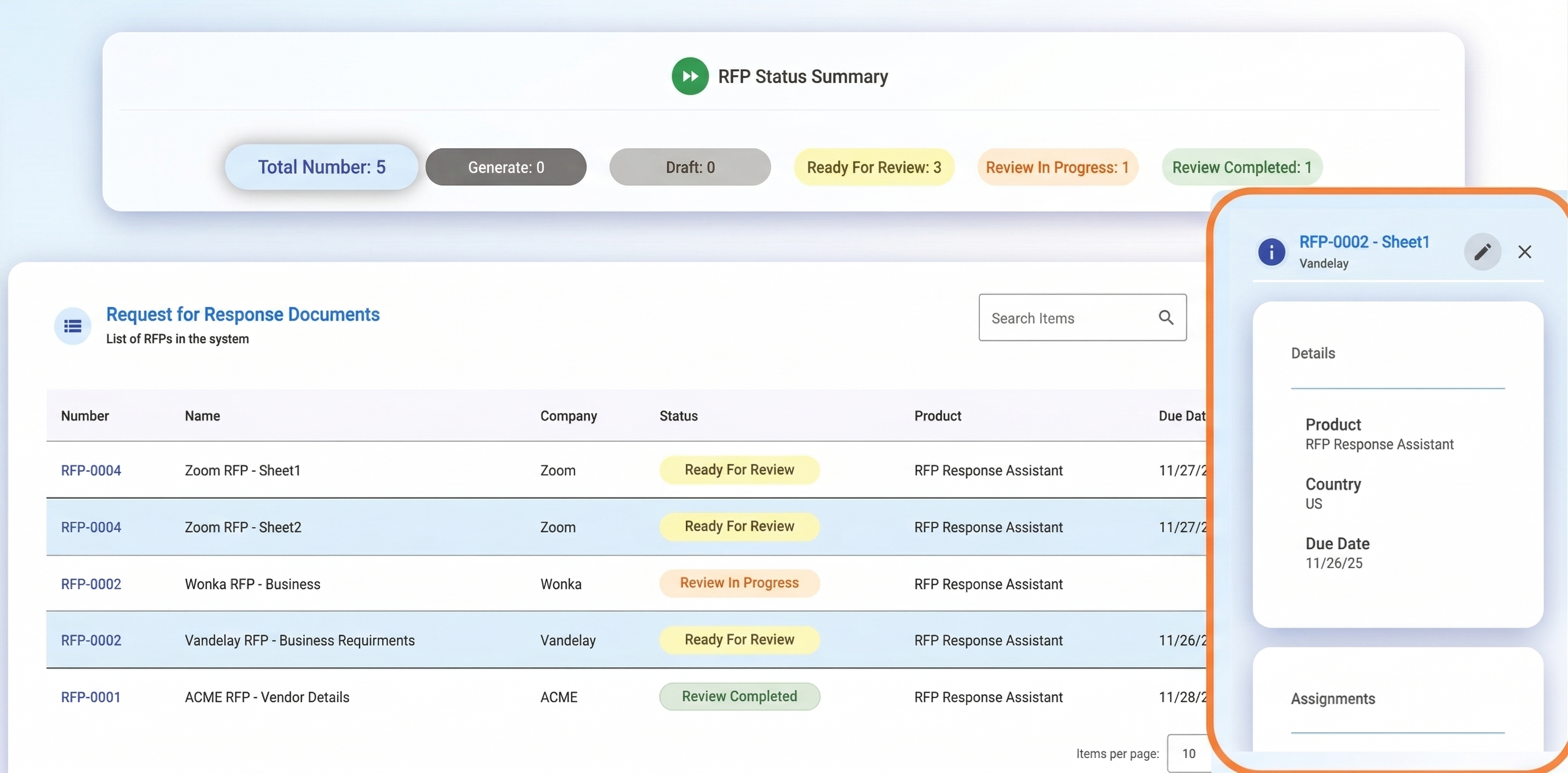The image size is (1568, 773).
Task: Click the Wonka company cell
Action: click(x=561, y=584)
